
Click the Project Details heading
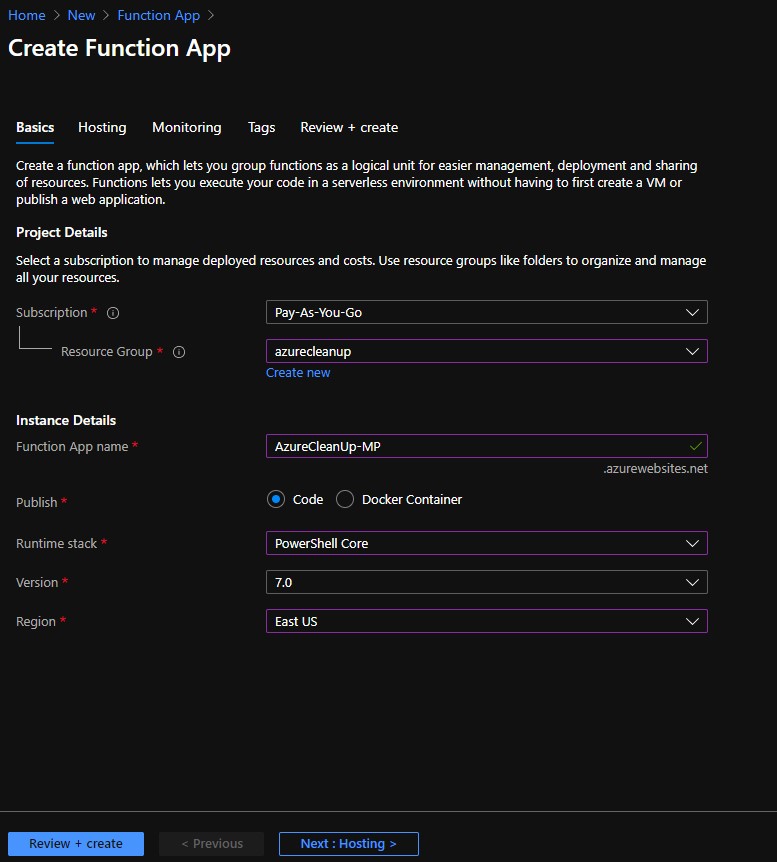click(62, 233)
